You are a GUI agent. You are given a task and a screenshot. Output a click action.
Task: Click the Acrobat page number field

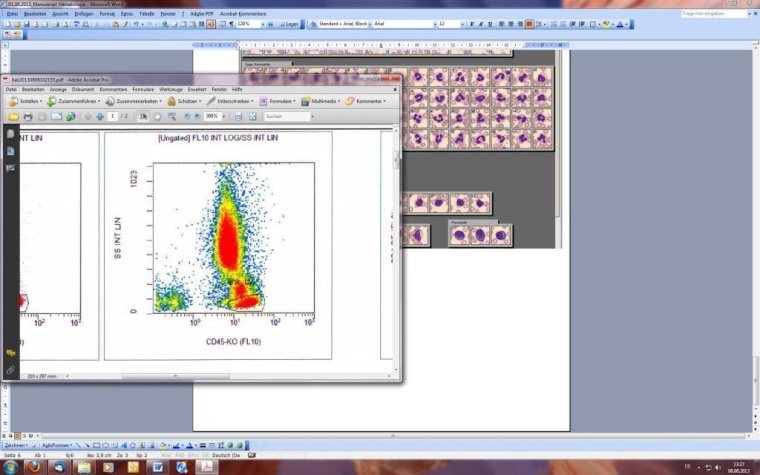(x=114, y=117)
